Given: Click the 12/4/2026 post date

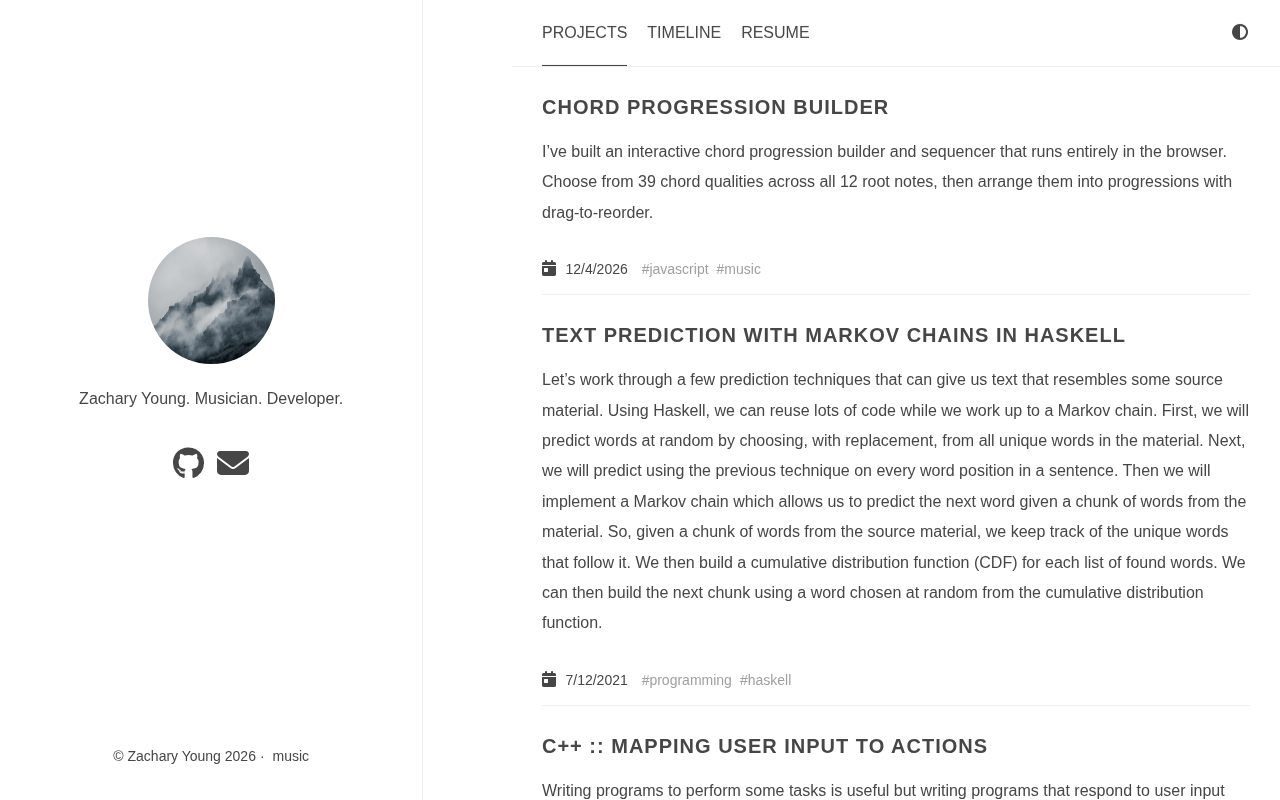Looking at the screenshot, I should [596, 269].
